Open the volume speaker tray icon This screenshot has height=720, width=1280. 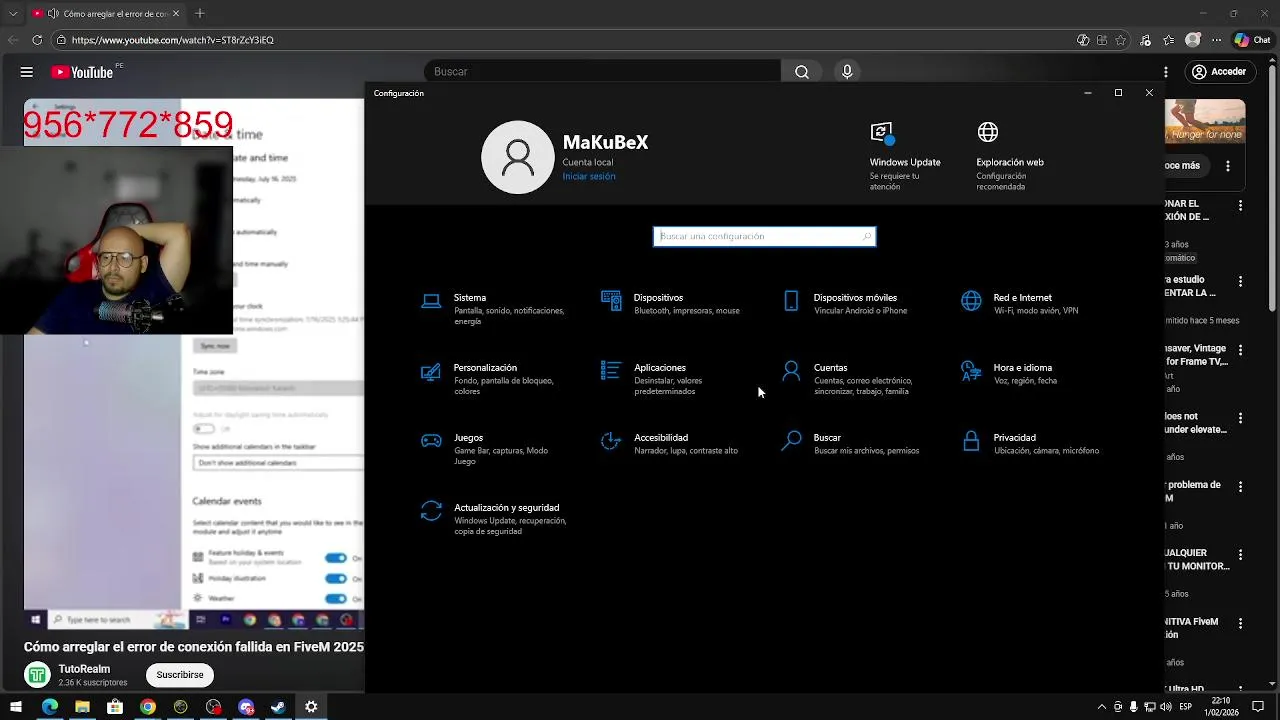[x=1165, y=707]
